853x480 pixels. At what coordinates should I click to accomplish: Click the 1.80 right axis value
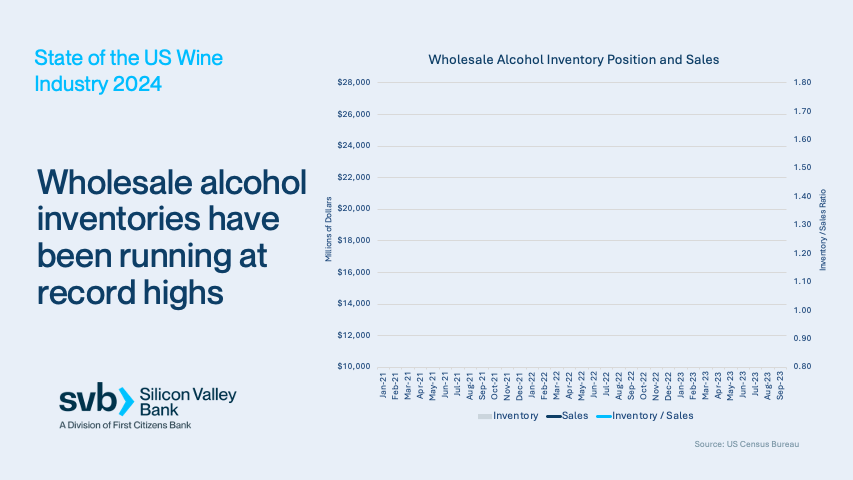[802, 83]
